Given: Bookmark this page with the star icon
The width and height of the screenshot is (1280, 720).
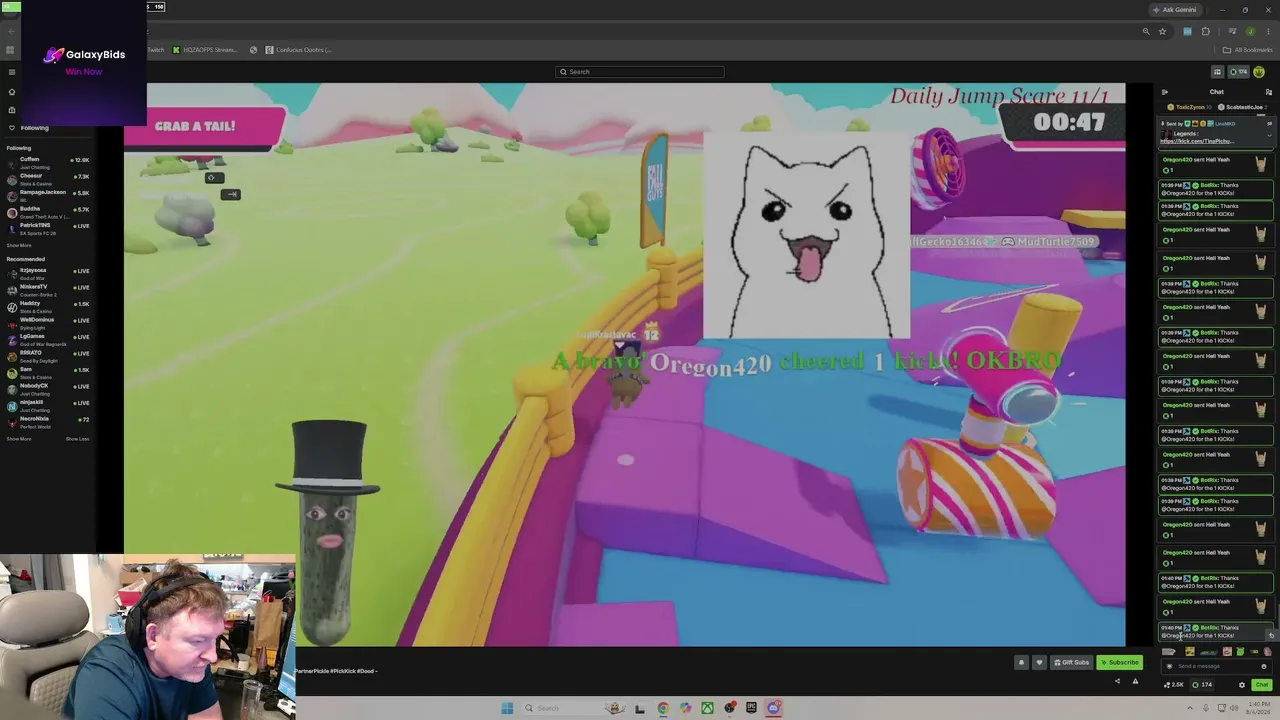Looking at the screenshot, I should pos(1162,32).
